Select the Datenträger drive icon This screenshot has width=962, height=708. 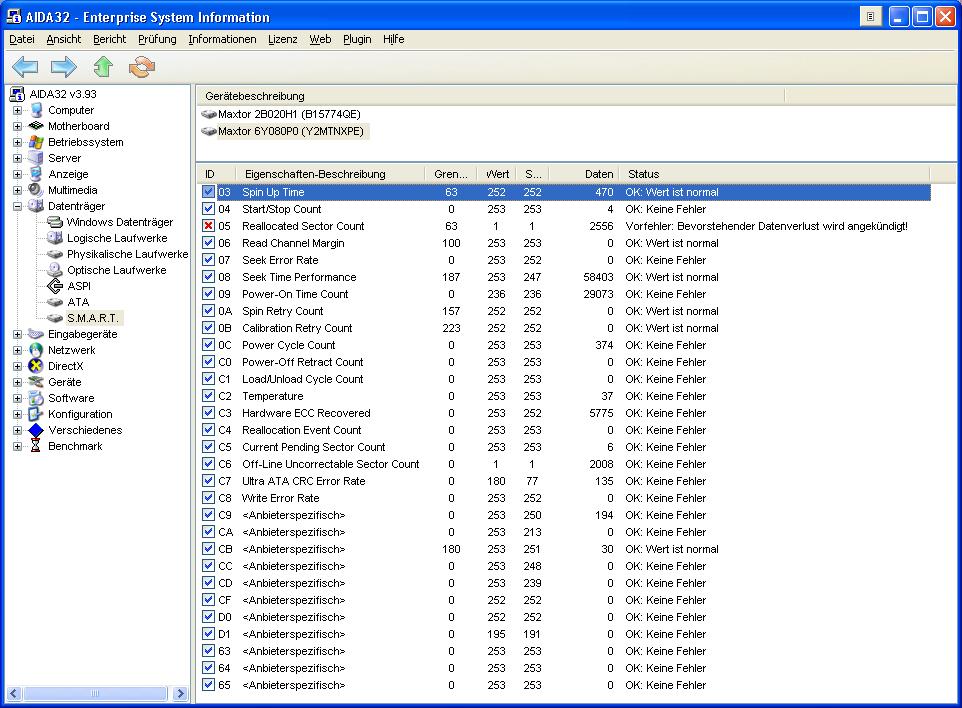coord(36,206)
